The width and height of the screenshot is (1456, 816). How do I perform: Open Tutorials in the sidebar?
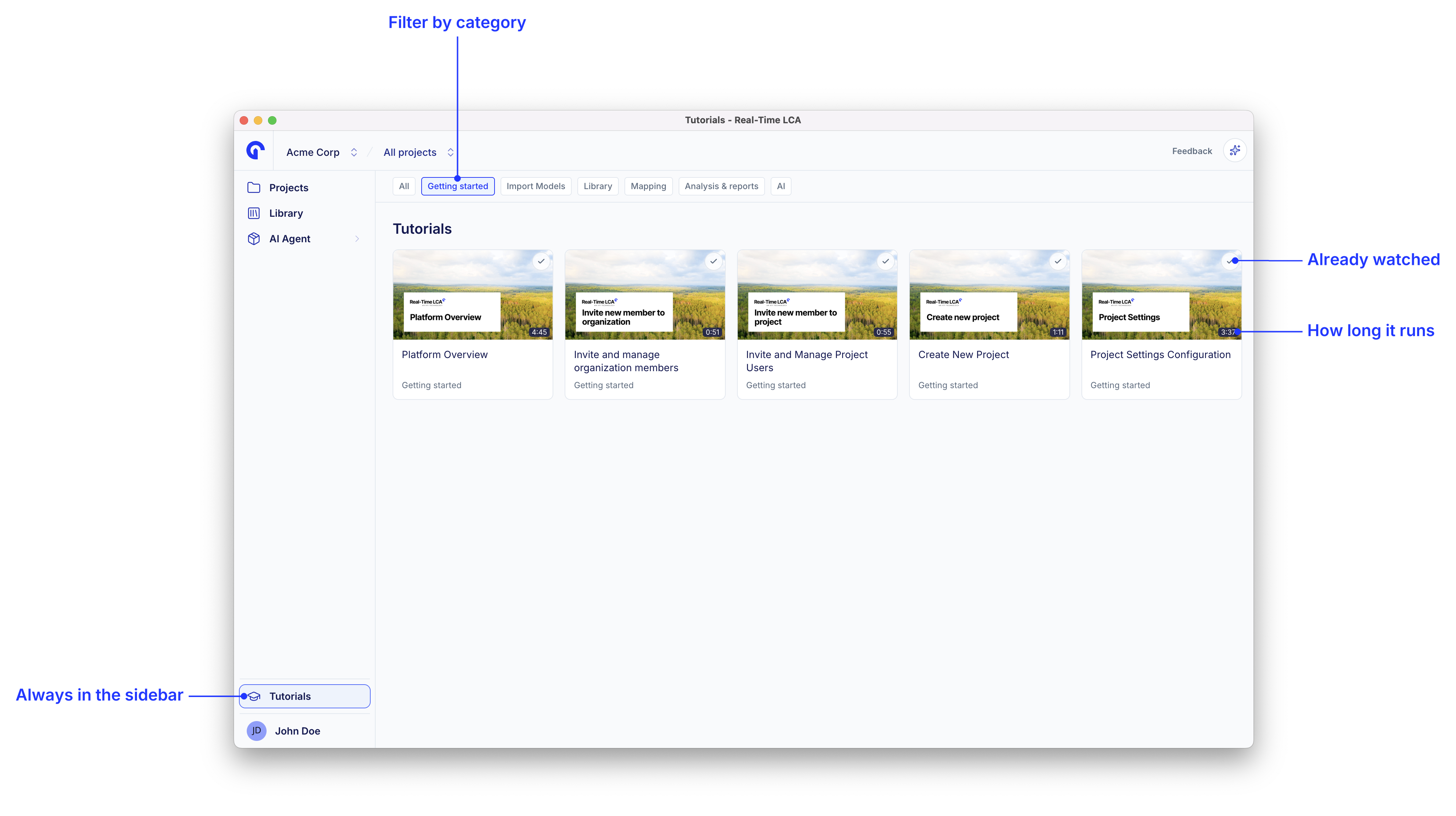click(305, 696)
